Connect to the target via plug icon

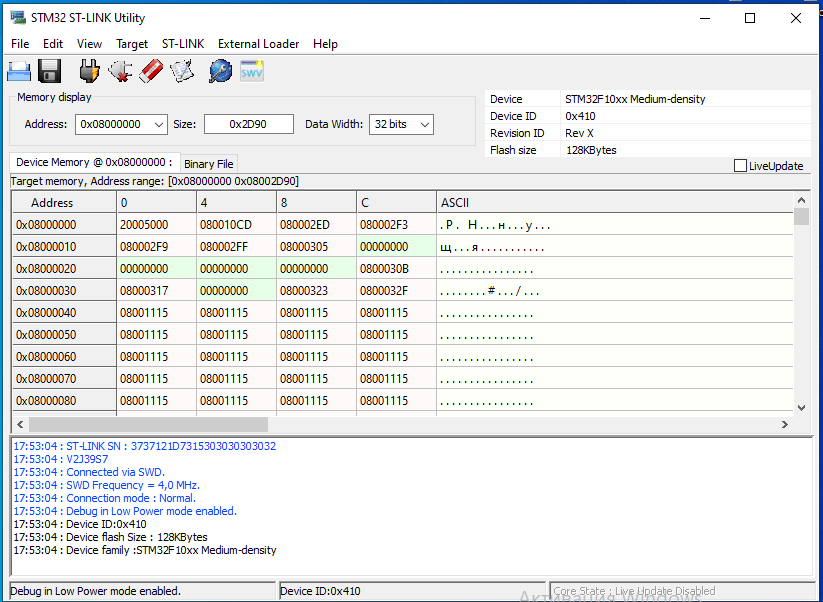click(x=89, y=71)
